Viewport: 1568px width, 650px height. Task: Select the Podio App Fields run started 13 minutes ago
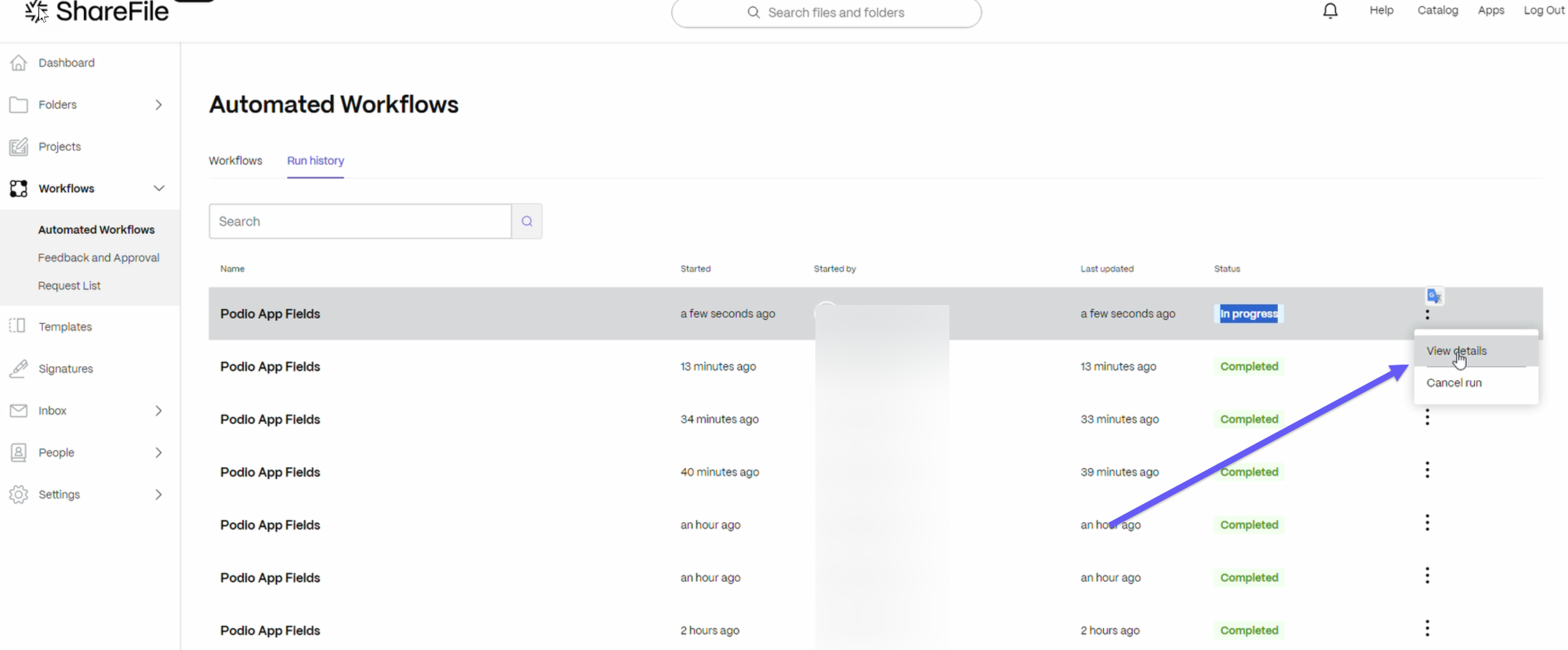click(270, 366)
